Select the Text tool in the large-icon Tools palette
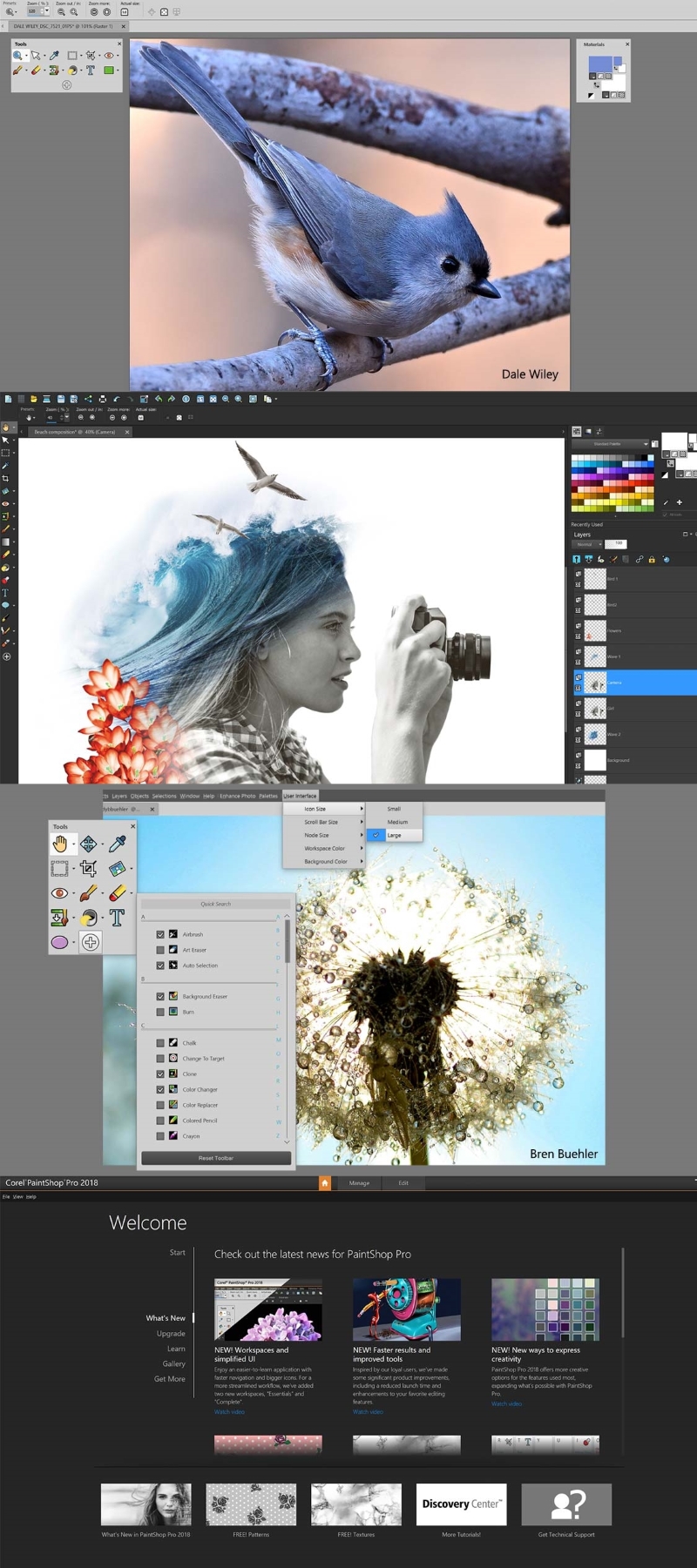Screen dimensions: 697x1568 click(117, 918)
